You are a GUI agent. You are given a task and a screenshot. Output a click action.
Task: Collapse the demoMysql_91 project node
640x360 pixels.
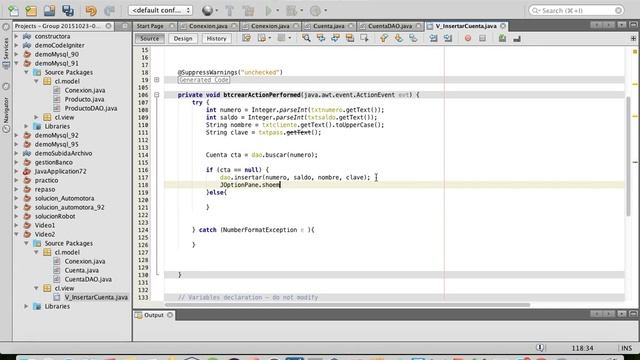[x=16, y=63]
